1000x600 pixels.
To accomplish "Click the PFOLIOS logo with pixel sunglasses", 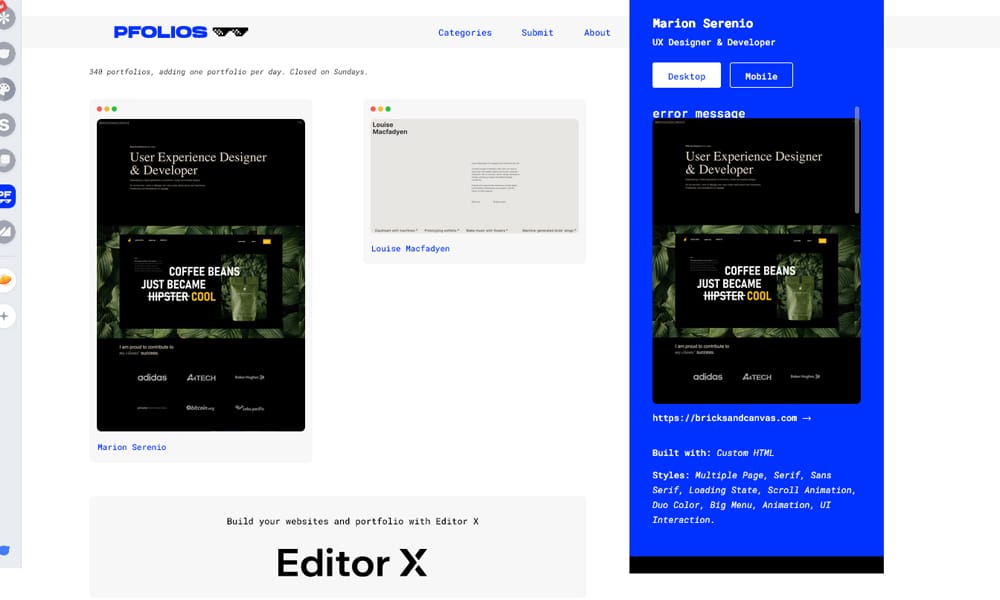I will tap(180, 32).
